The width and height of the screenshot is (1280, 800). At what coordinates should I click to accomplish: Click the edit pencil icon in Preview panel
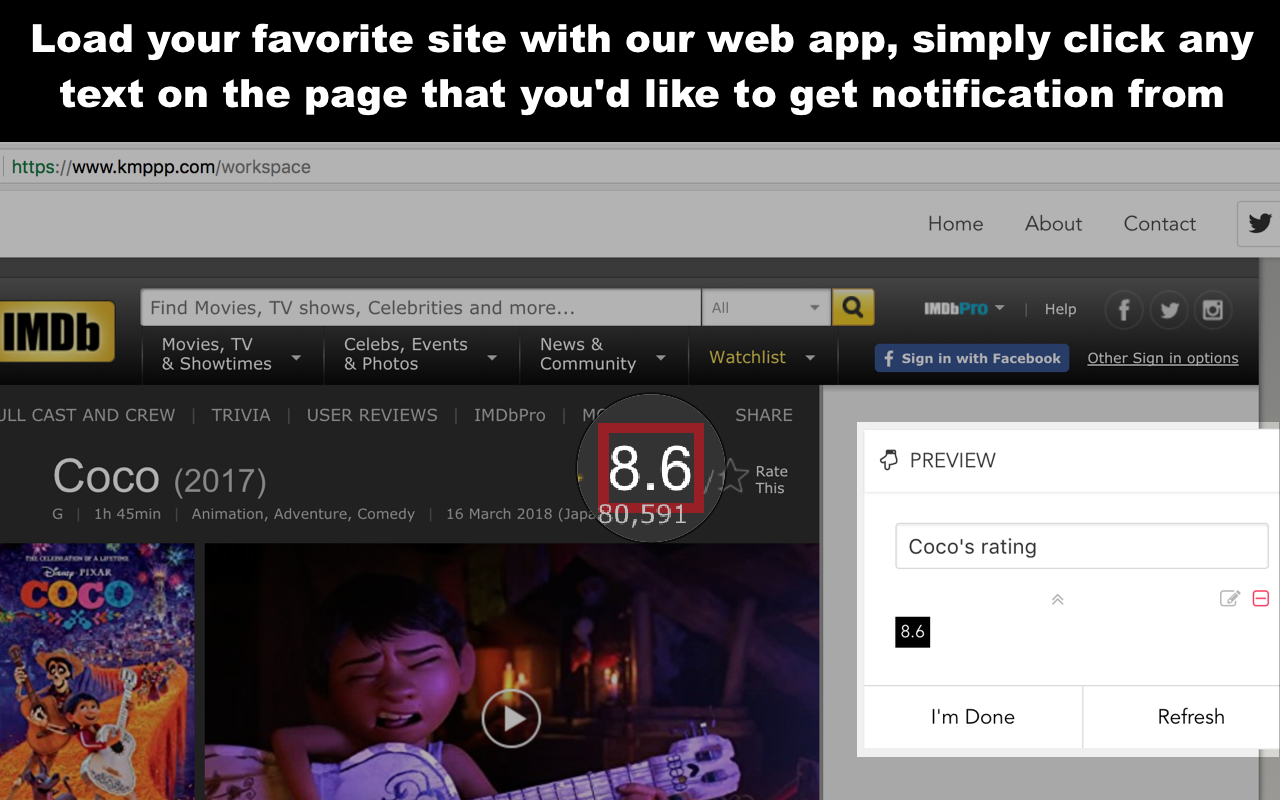click(1230, 598)
